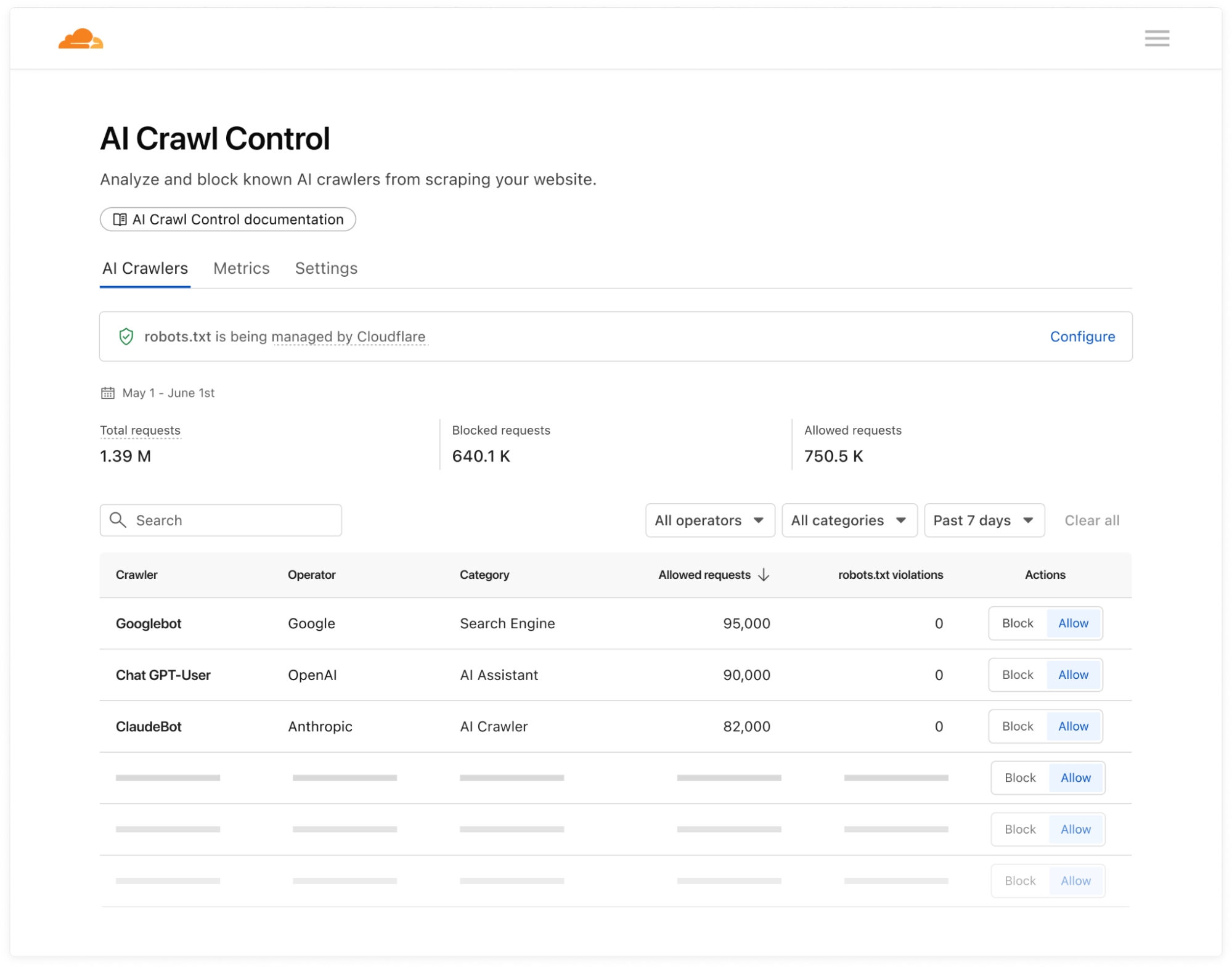Click the shield icon next to robots.txt notice
The image size is (1232, 968).
click(x=126, y=337)
